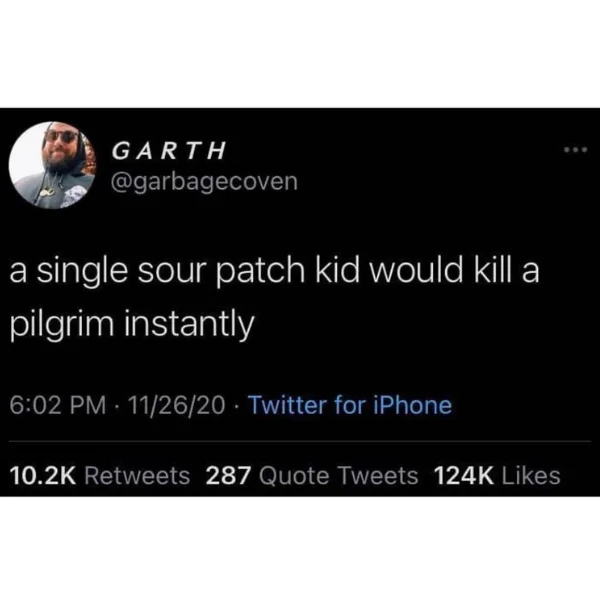The width and height of the screenshot is (600, 600).
Task: Click the 'Quote Tweets' label
Action: tap(339, 477)
